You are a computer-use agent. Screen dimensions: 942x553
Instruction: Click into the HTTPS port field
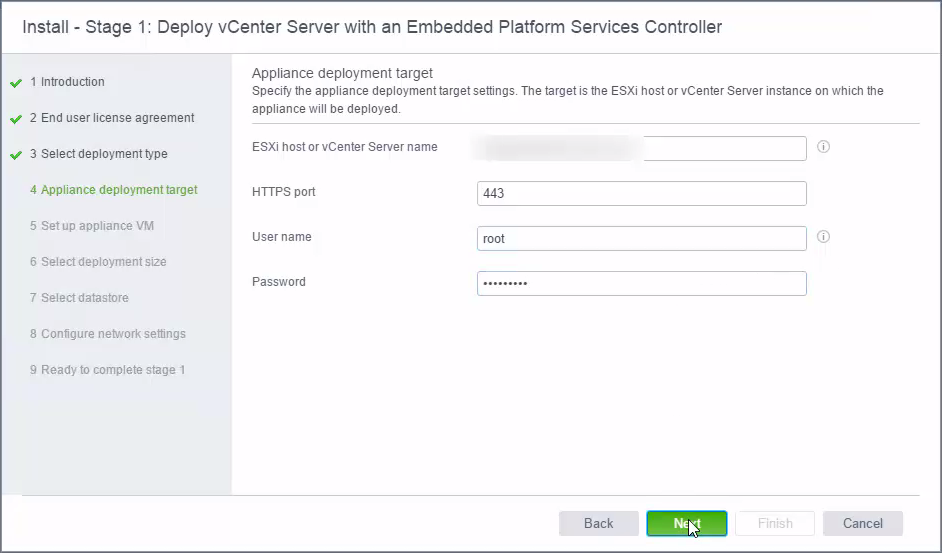pos(642,194)
